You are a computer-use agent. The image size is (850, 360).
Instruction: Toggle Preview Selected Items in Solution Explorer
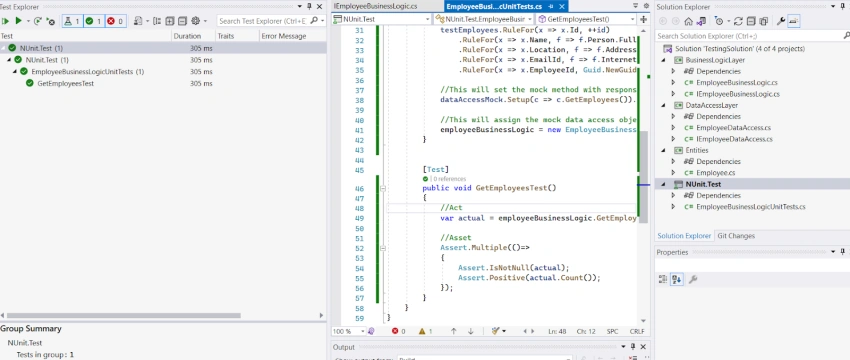pos(794,21)
